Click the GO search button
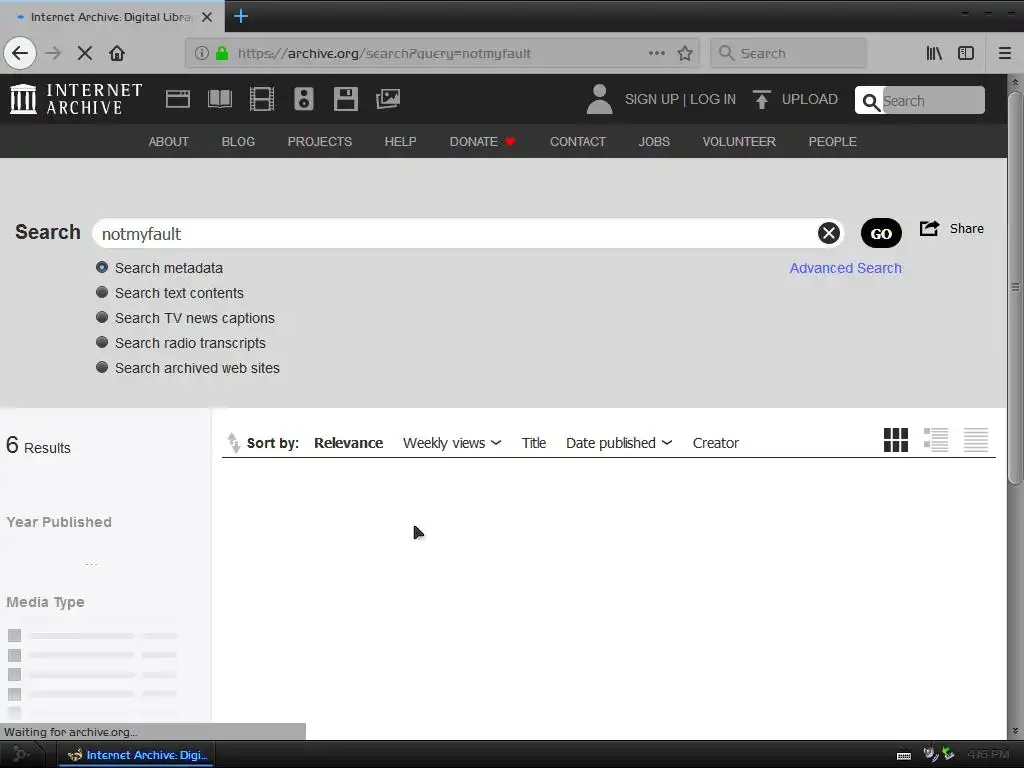Image resolution: width=1024 pixels, height=768 pixels. tap(881, 233)
